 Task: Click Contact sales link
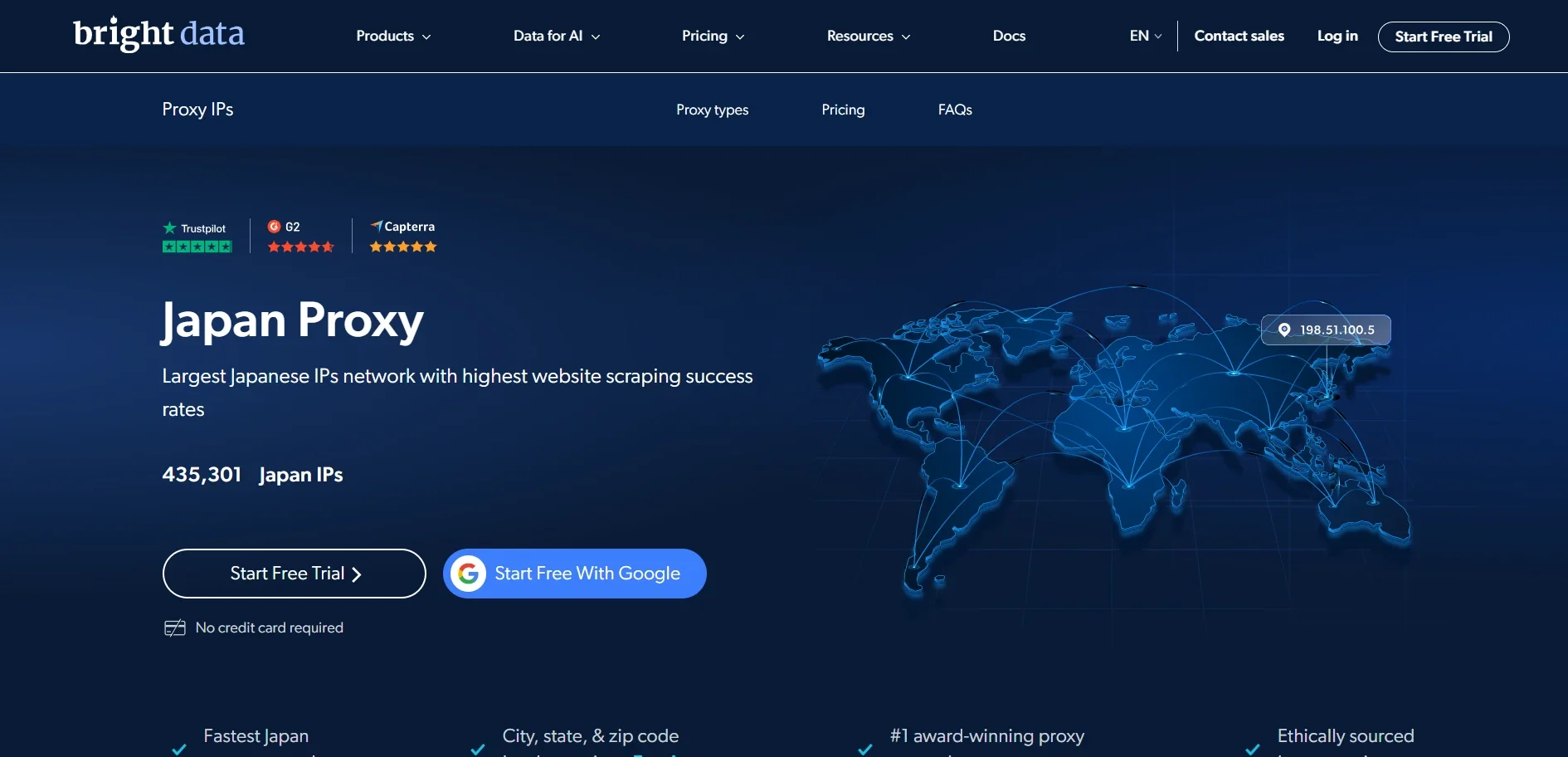(x=1239, y=36)
